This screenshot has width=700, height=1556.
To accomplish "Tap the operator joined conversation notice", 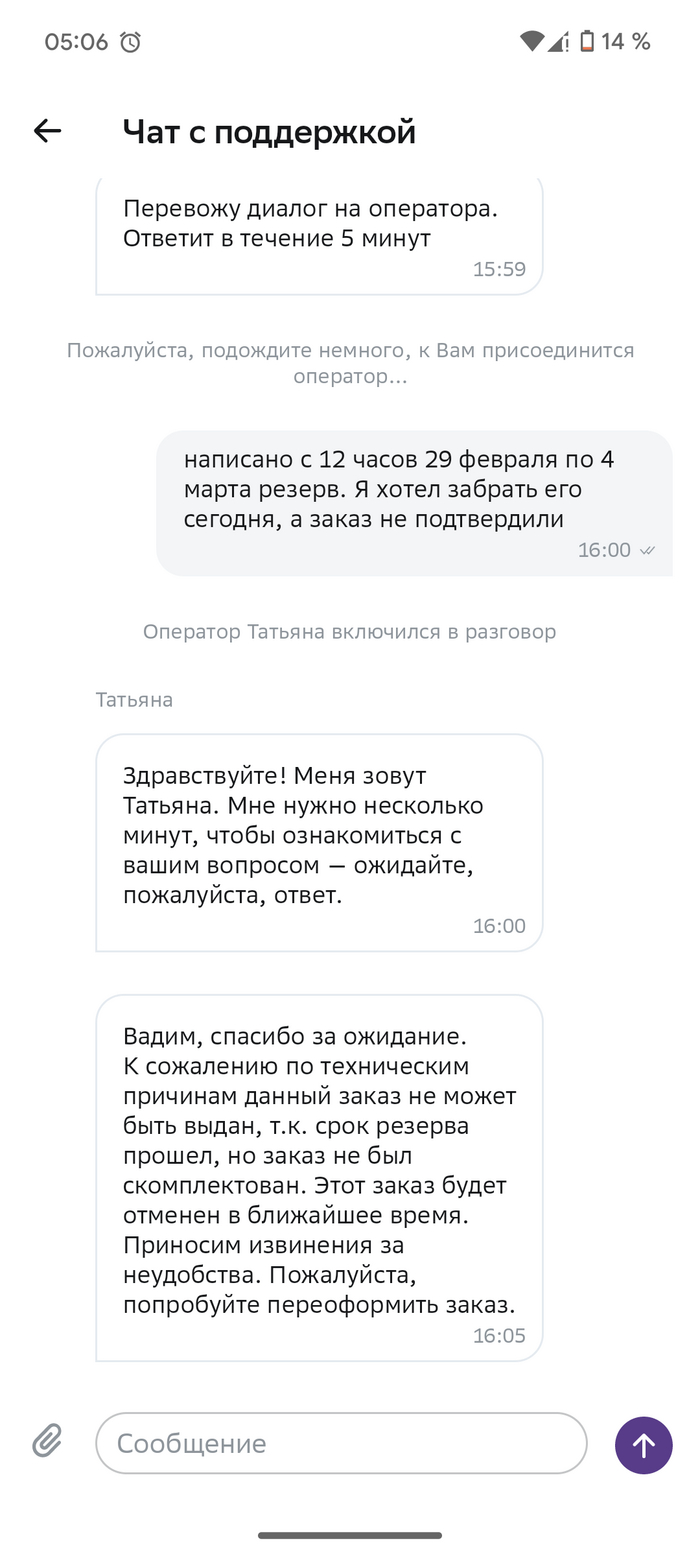I will (x=349, y=632).
